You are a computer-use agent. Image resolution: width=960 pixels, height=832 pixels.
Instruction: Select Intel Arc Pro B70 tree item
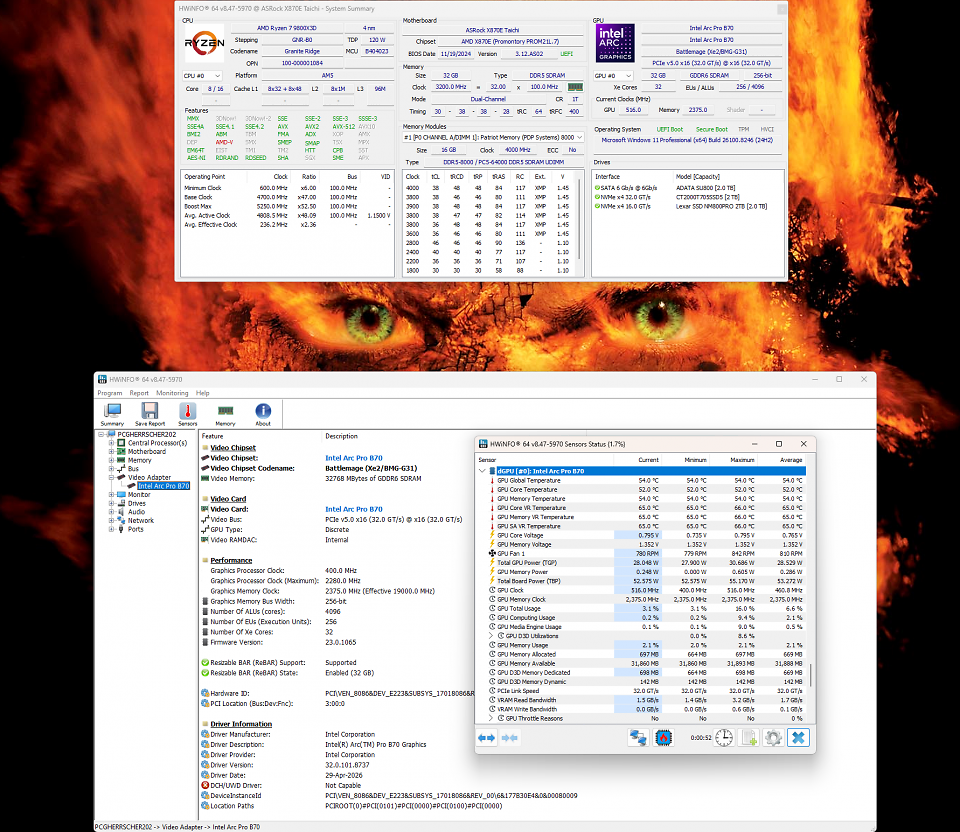pos(163,486)
